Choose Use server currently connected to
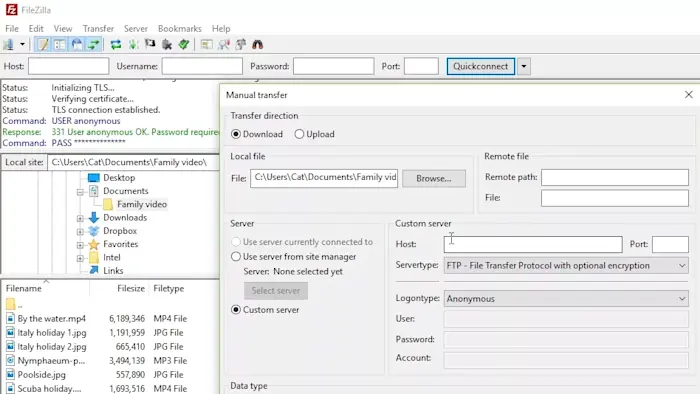 coord(302,242)
